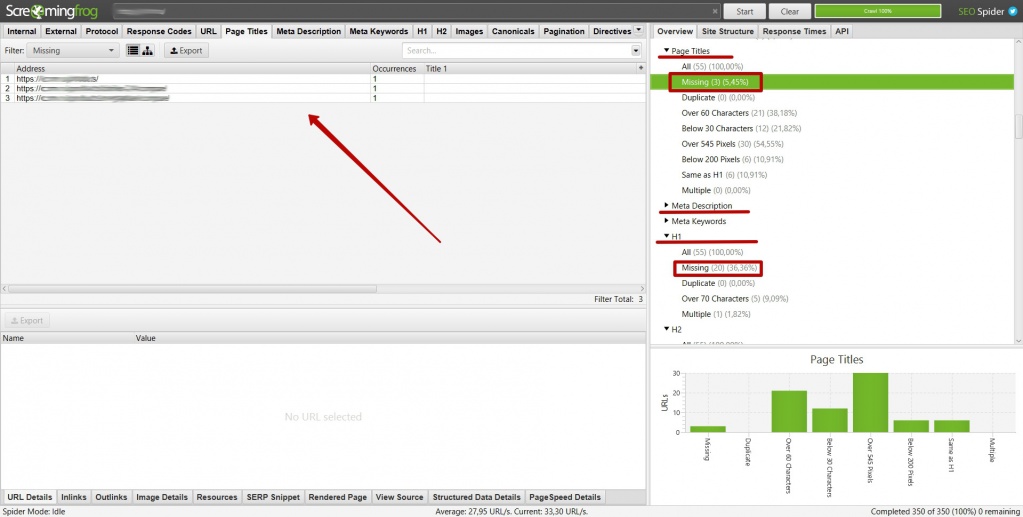
Task: Switch to tree view icon
Action: pyautogui.click(x=148, y=50)
